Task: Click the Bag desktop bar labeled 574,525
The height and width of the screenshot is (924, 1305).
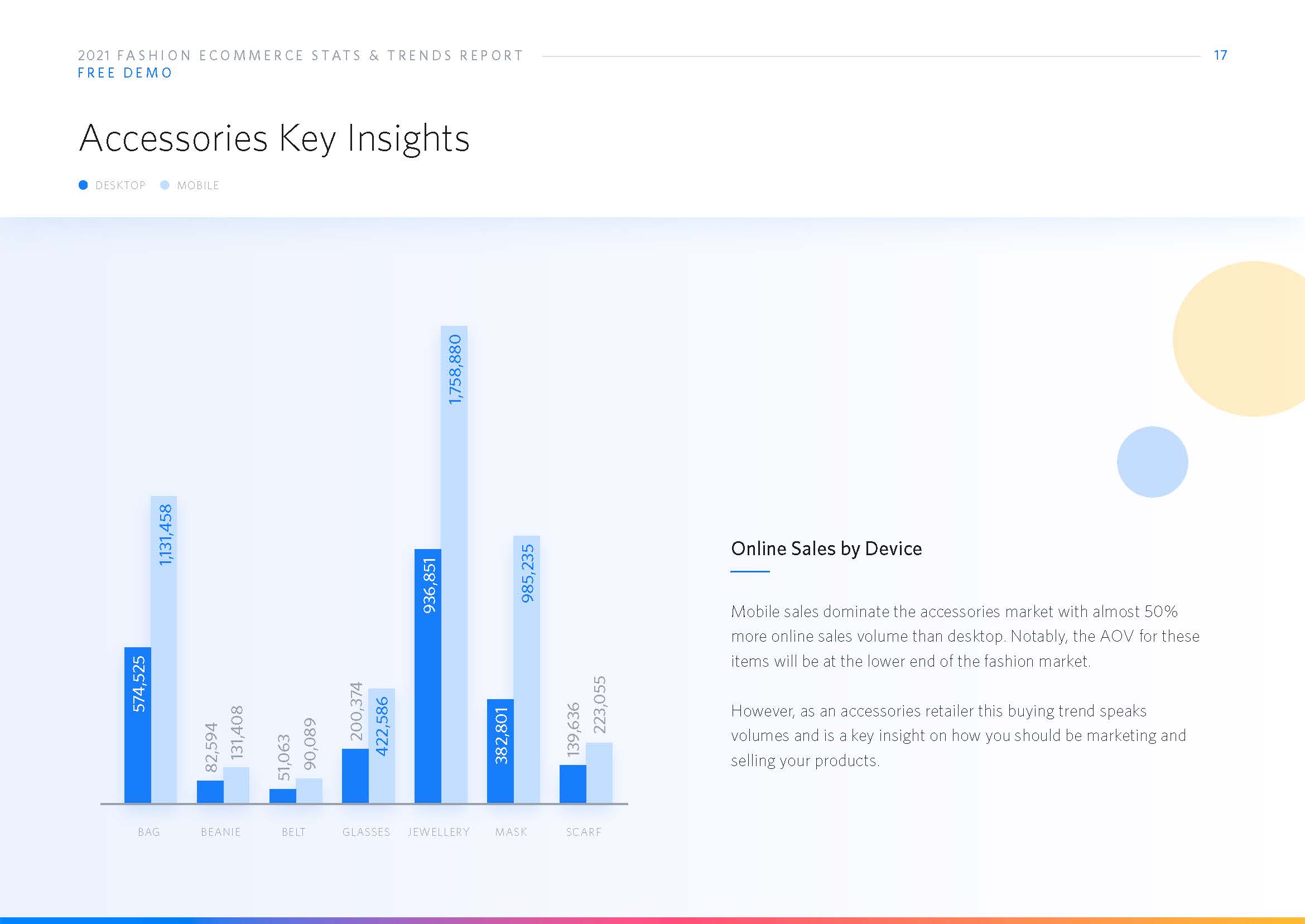Action: click(138, 724)
